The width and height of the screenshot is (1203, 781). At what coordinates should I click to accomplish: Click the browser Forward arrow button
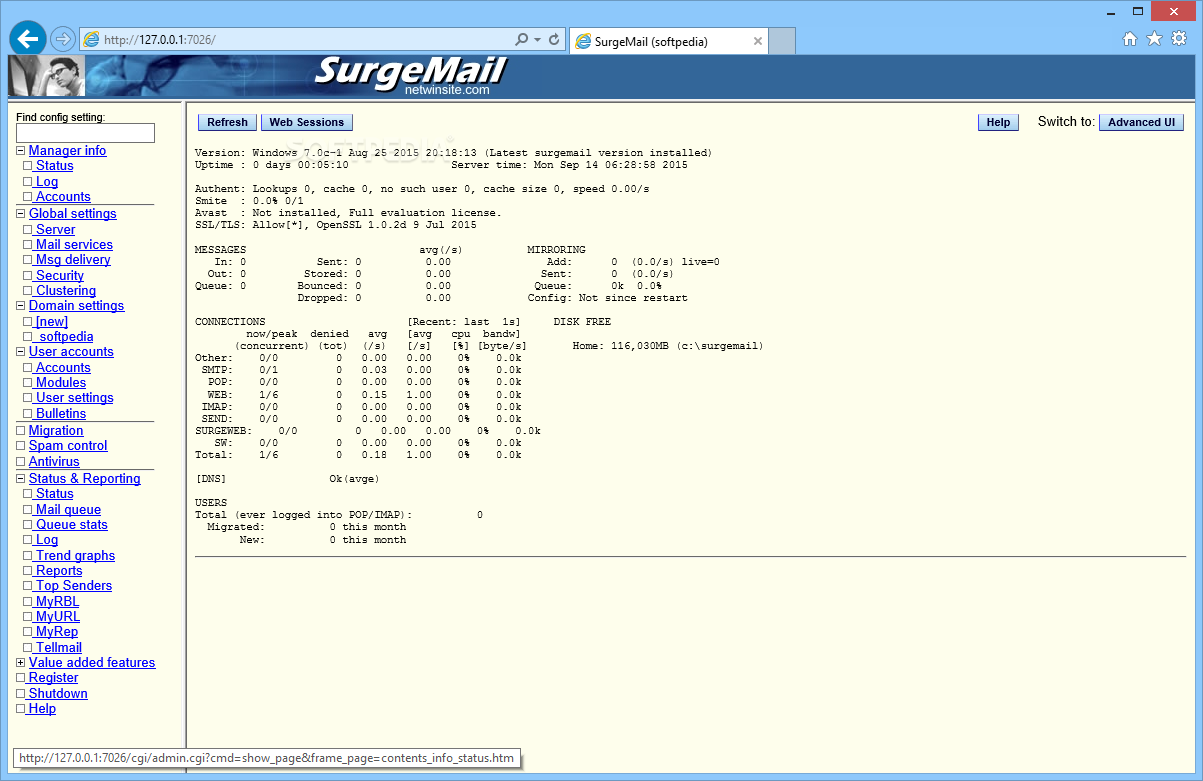click(63, 40)
